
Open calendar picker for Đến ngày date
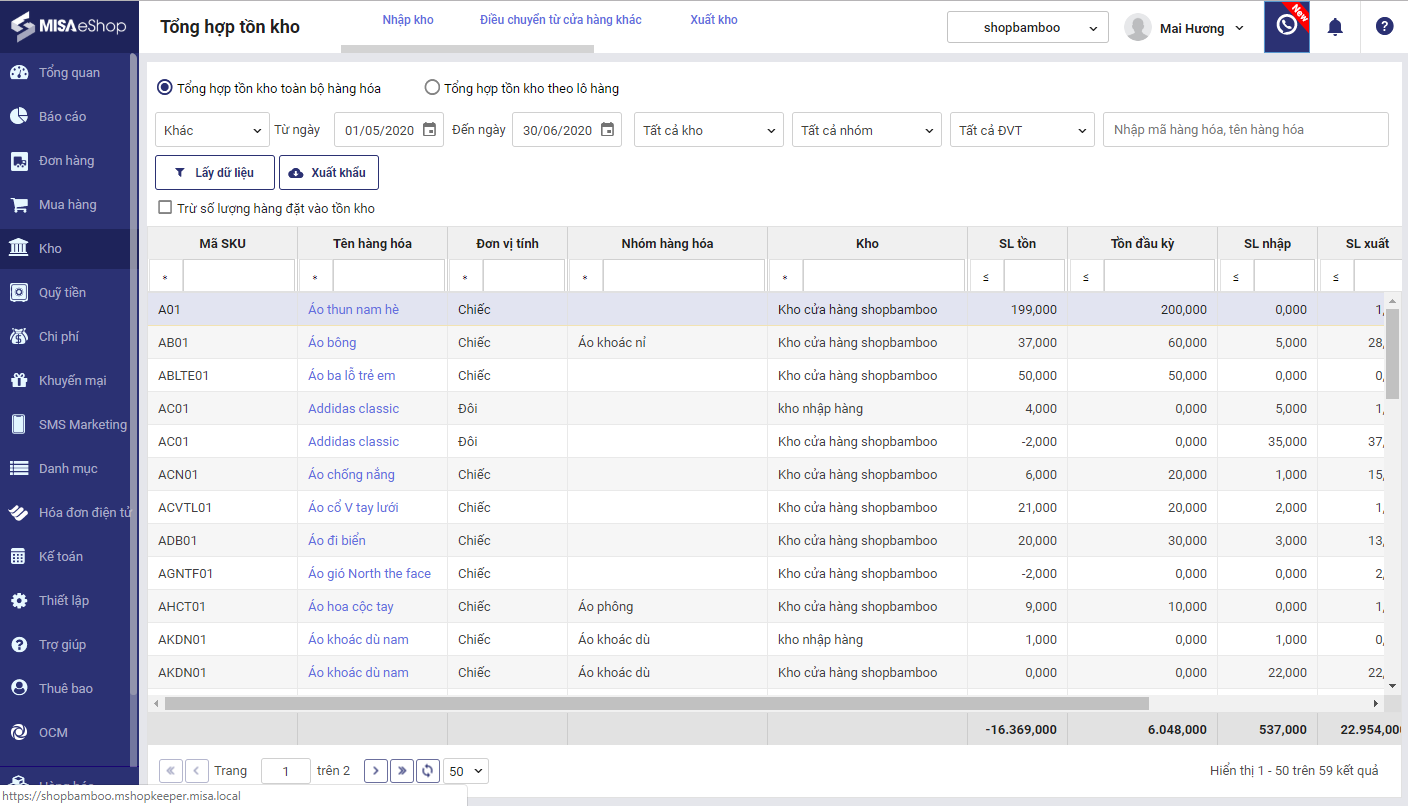coord(607,130)
